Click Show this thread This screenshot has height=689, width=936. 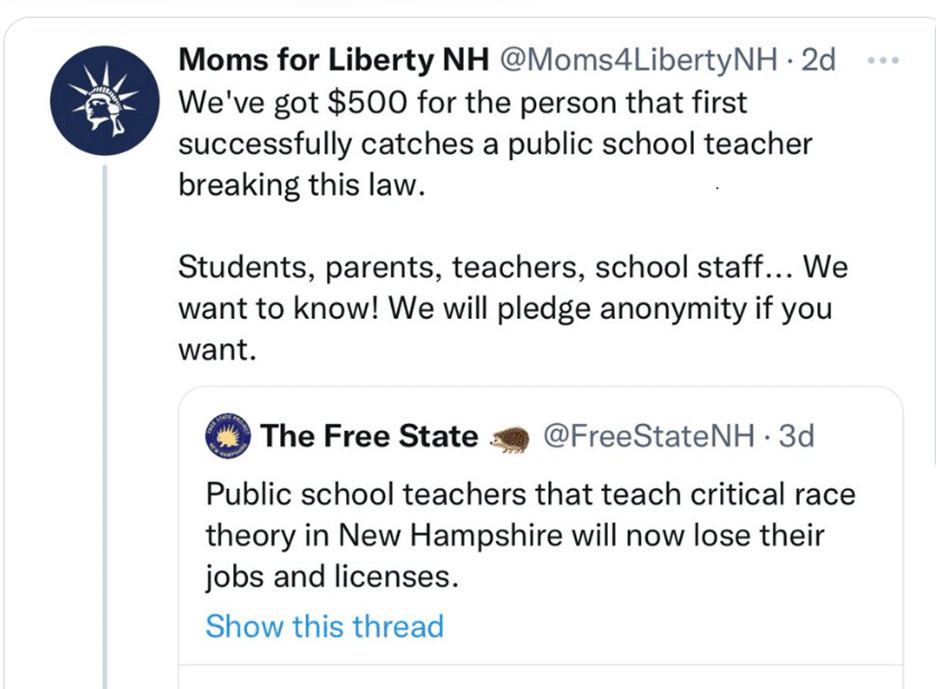pos(324,626)
